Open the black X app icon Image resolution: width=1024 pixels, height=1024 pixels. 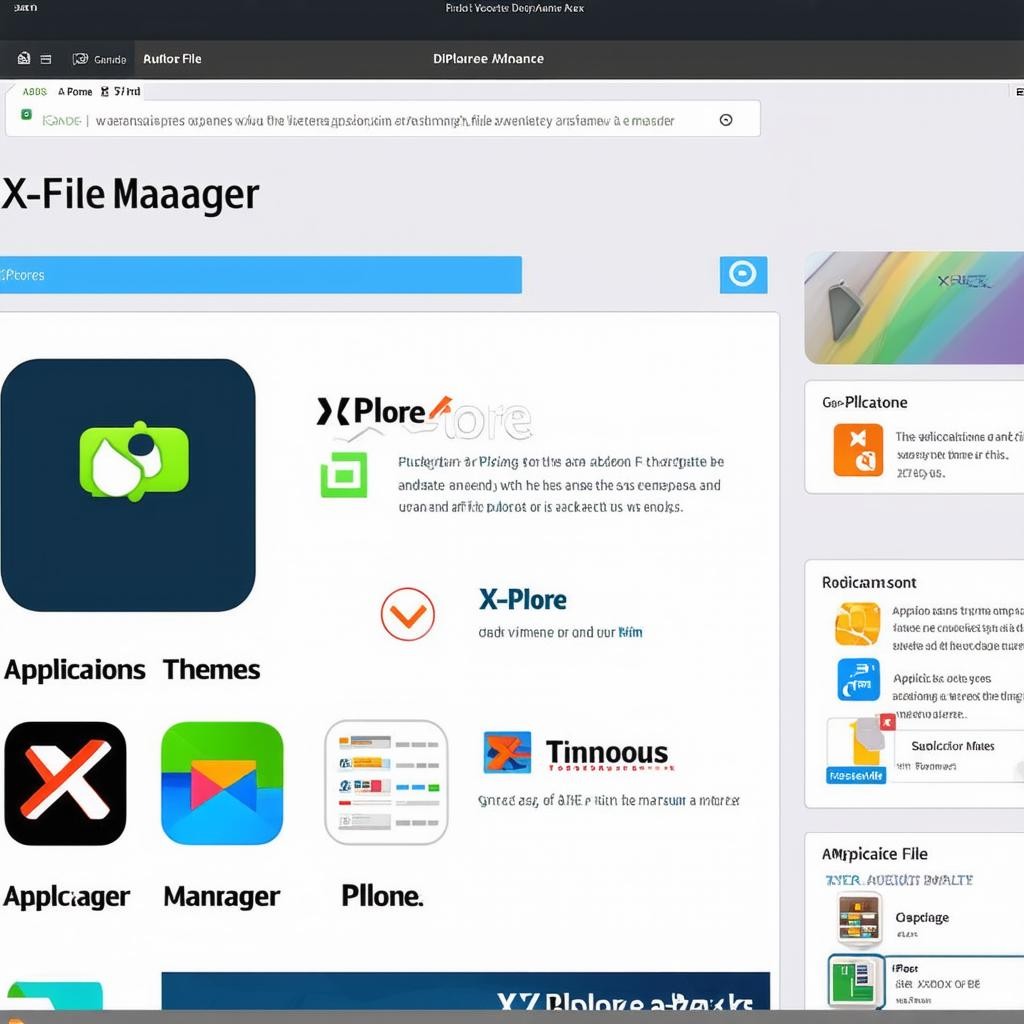click(66, 783)
